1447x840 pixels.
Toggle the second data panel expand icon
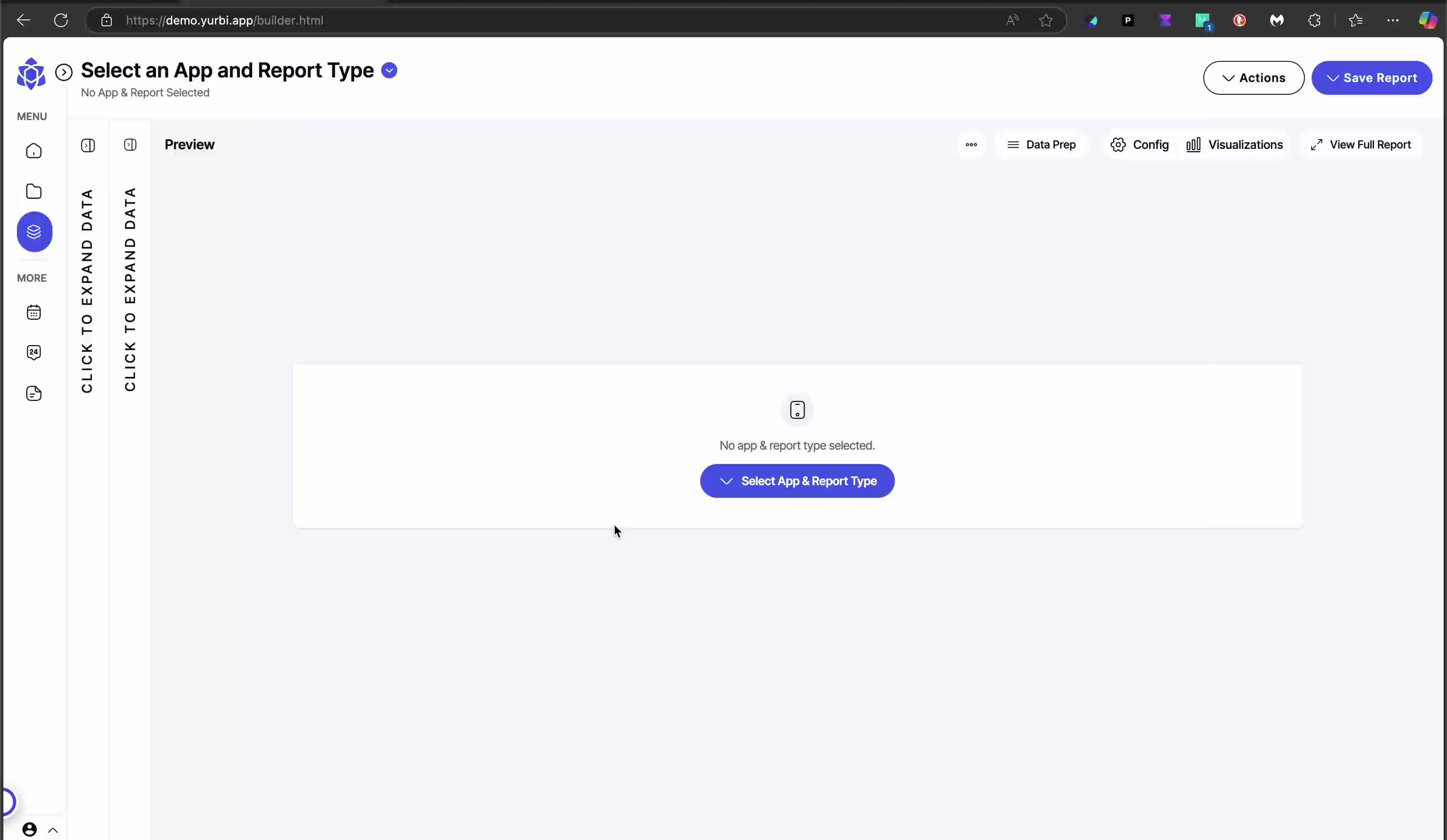pyautogui.click(x=130, y=145)
